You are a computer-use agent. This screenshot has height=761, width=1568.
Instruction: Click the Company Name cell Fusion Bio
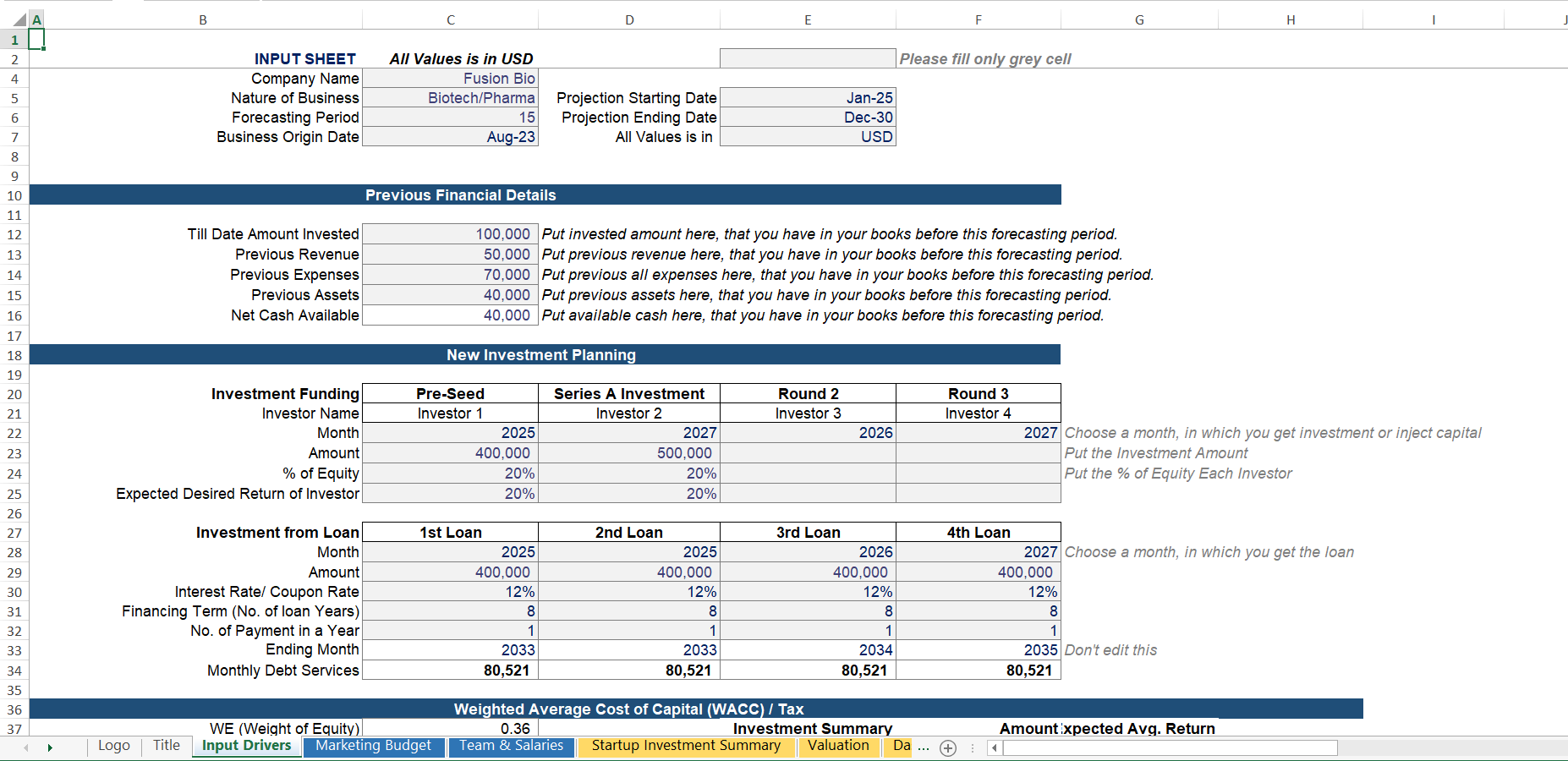click(451, 79)
